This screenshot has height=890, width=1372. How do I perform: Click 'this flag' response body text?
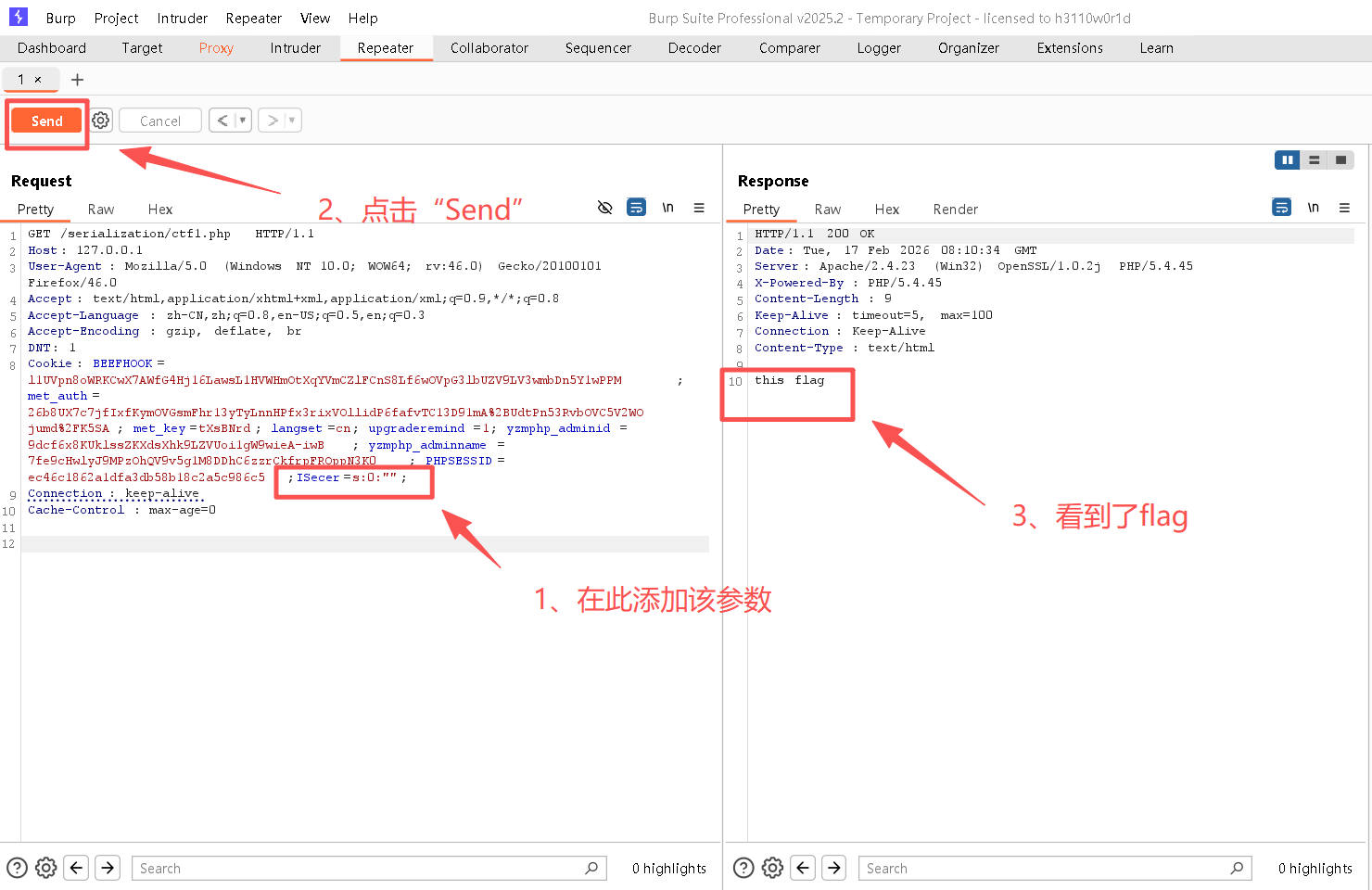point(789,380)
